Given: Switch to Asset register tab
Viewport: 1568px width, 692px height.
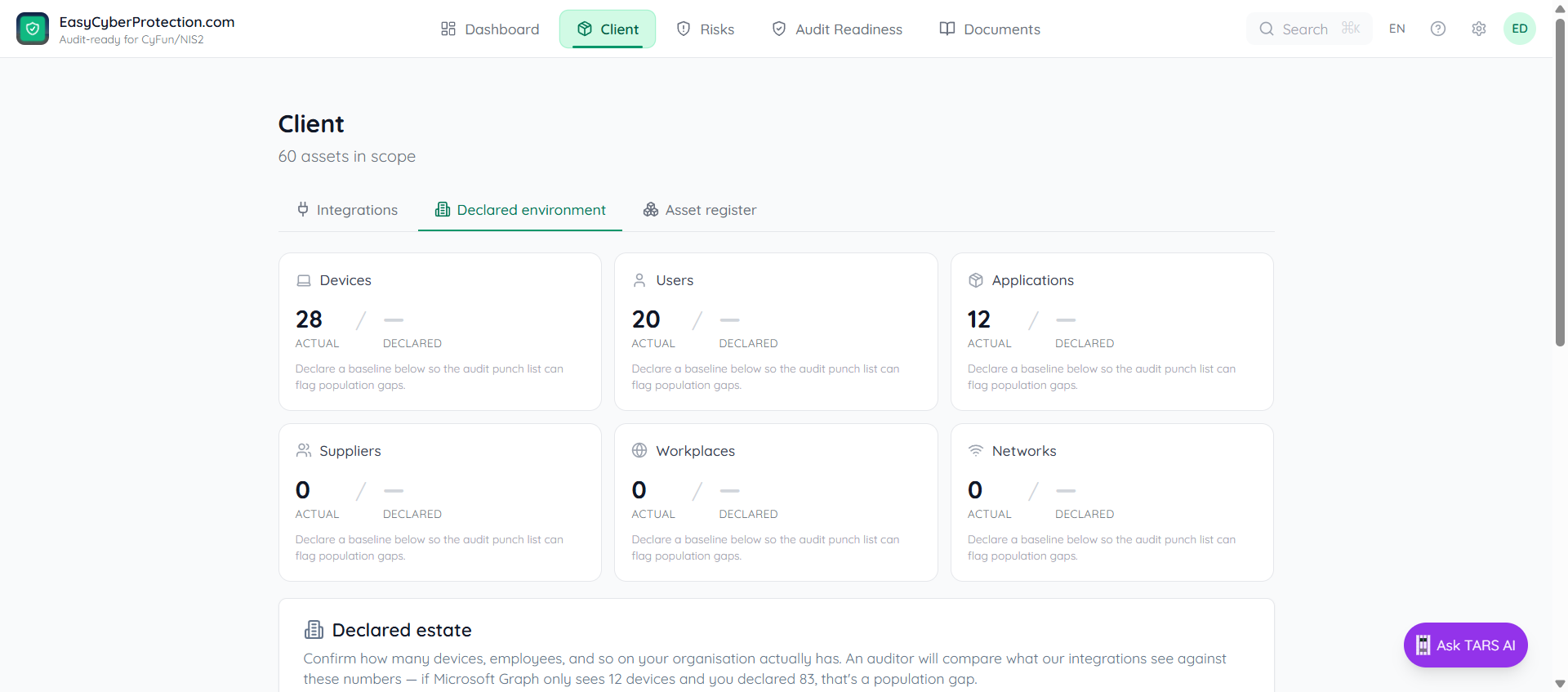Looking at the screenshot, I should coord(700,210).
